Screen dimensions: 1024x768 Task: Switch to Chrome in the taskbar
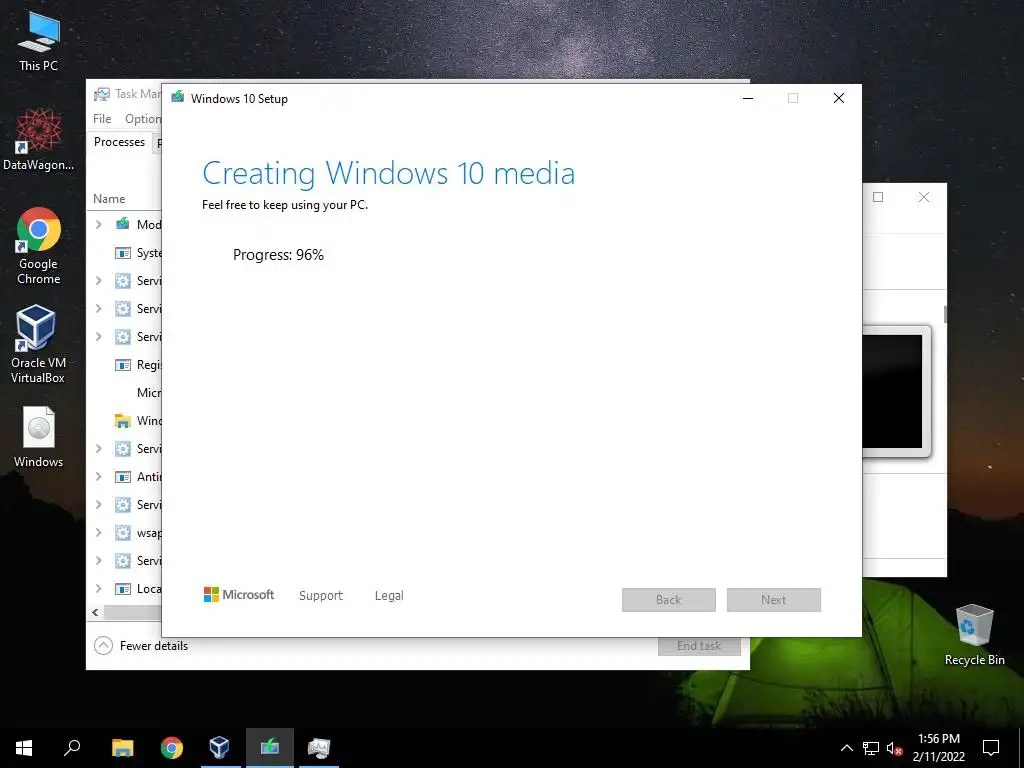172,748
